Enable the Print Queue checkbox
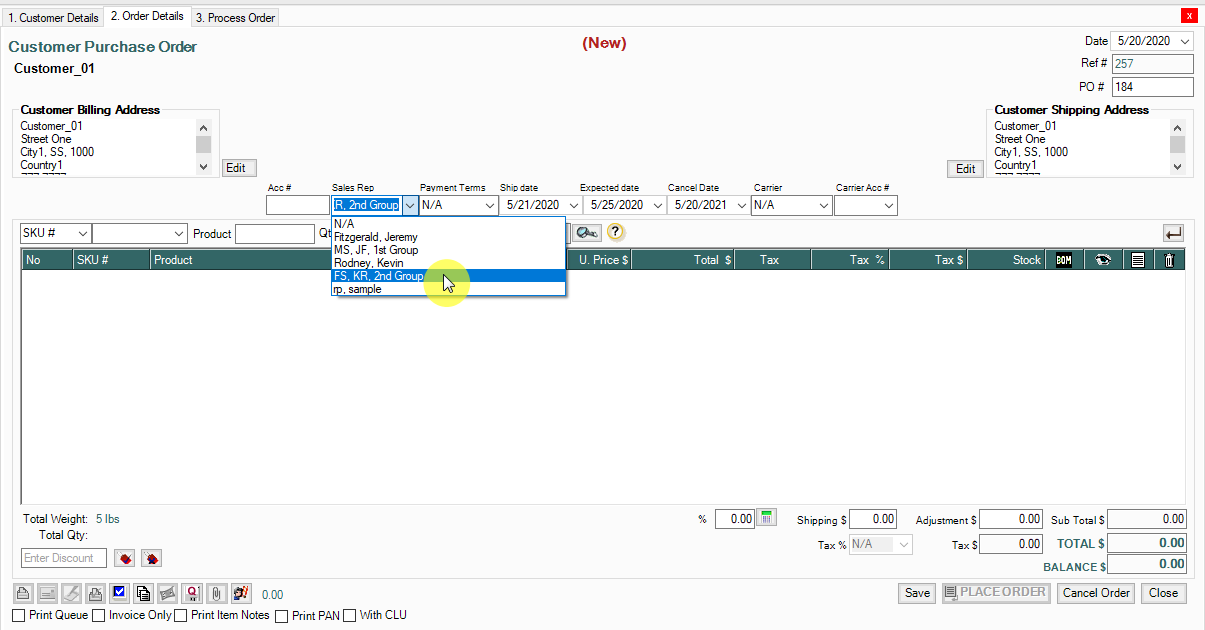 [x=18, y=616]
